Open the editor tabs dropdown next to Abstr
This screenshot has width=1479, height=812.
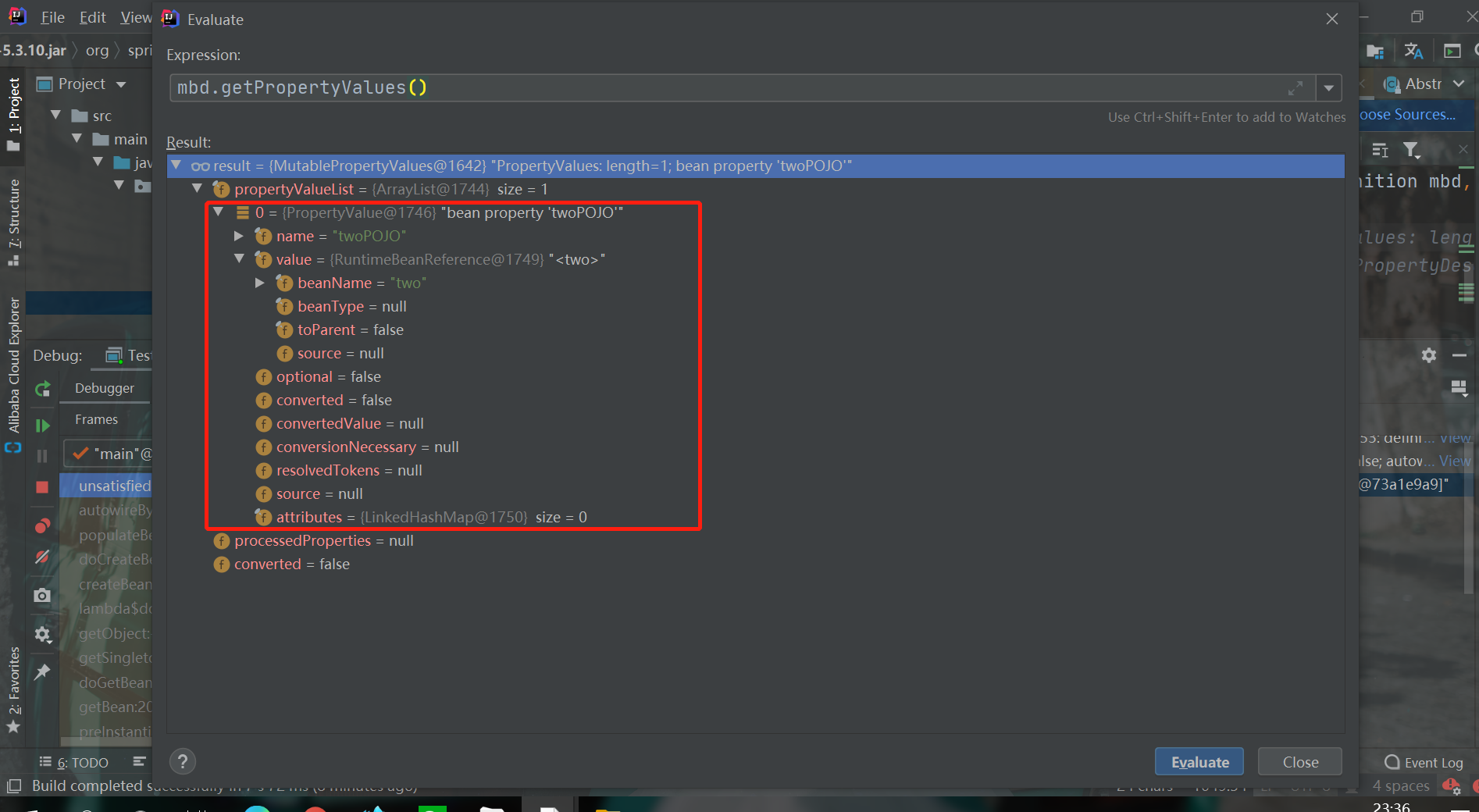click(x=1459, y=84)
